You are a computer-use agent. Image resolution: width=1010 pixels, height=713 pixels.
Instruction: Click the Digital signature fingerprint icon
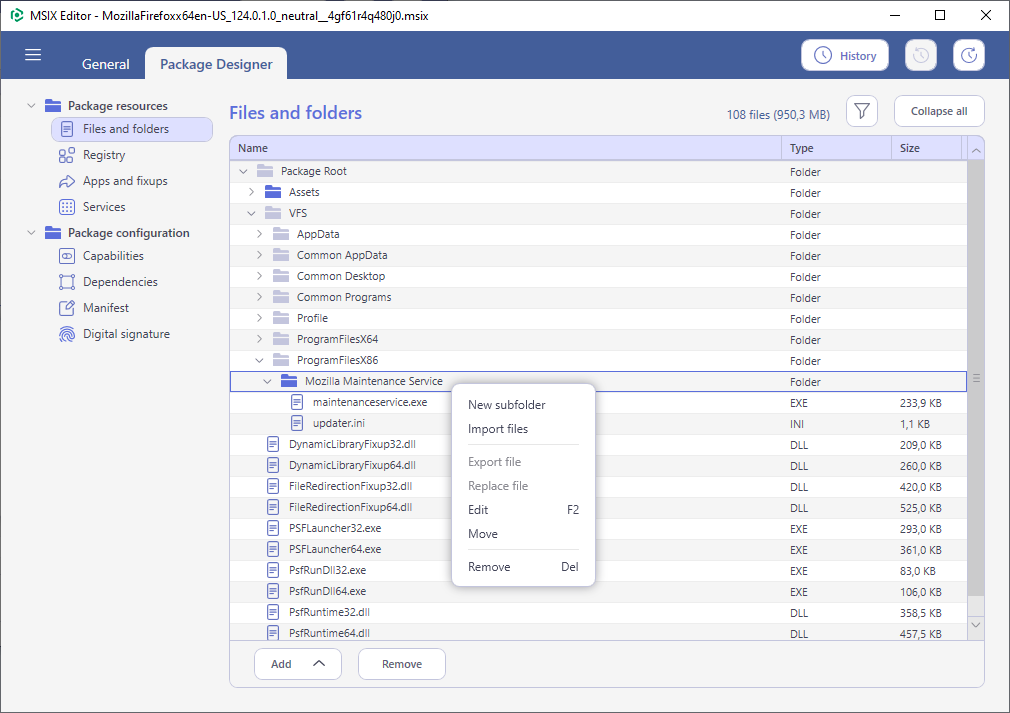tap(66, 334)
